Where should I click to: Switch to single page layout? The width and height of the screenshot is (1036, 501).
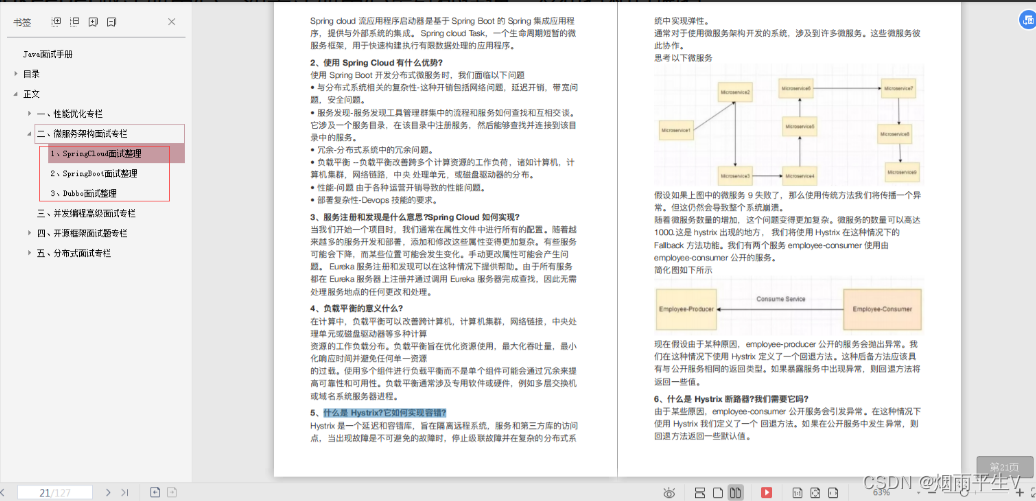click(718, 492)
